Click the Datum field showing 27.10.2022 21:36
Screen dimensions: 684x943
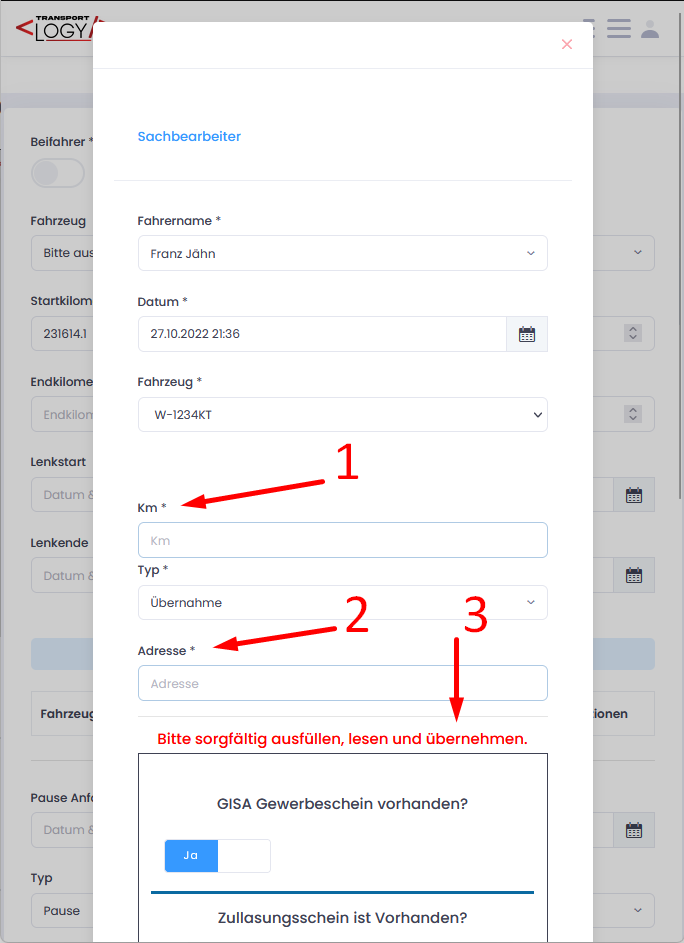322,334
